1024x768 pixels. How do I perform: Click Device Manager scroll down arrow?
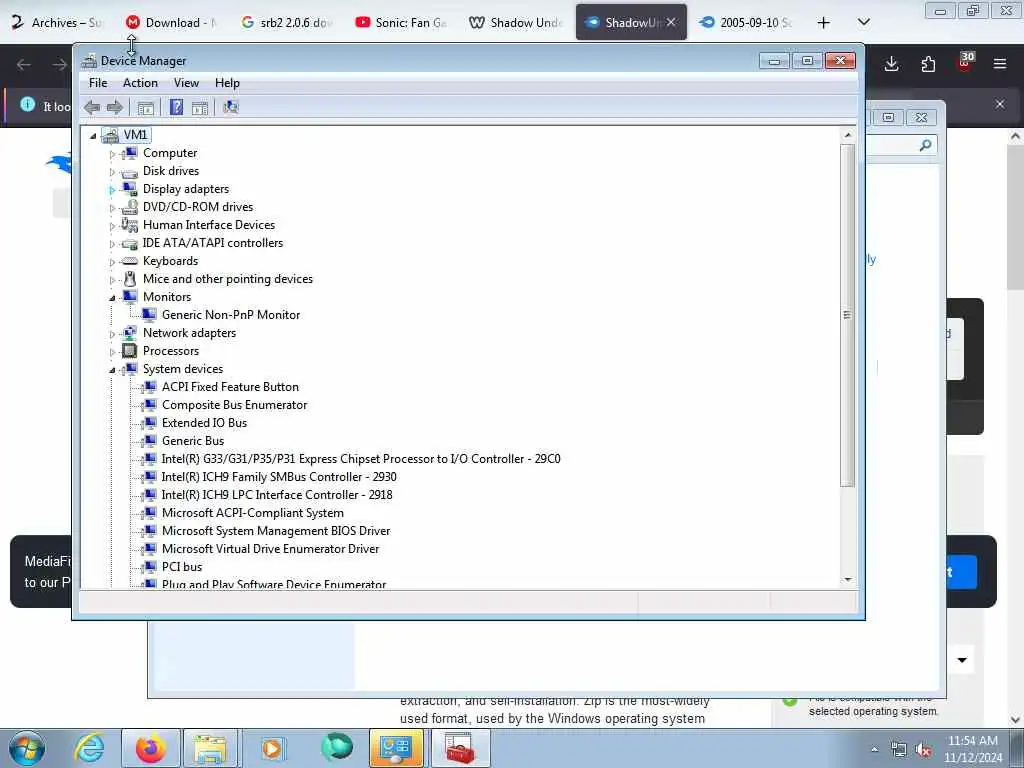point(848,579)
